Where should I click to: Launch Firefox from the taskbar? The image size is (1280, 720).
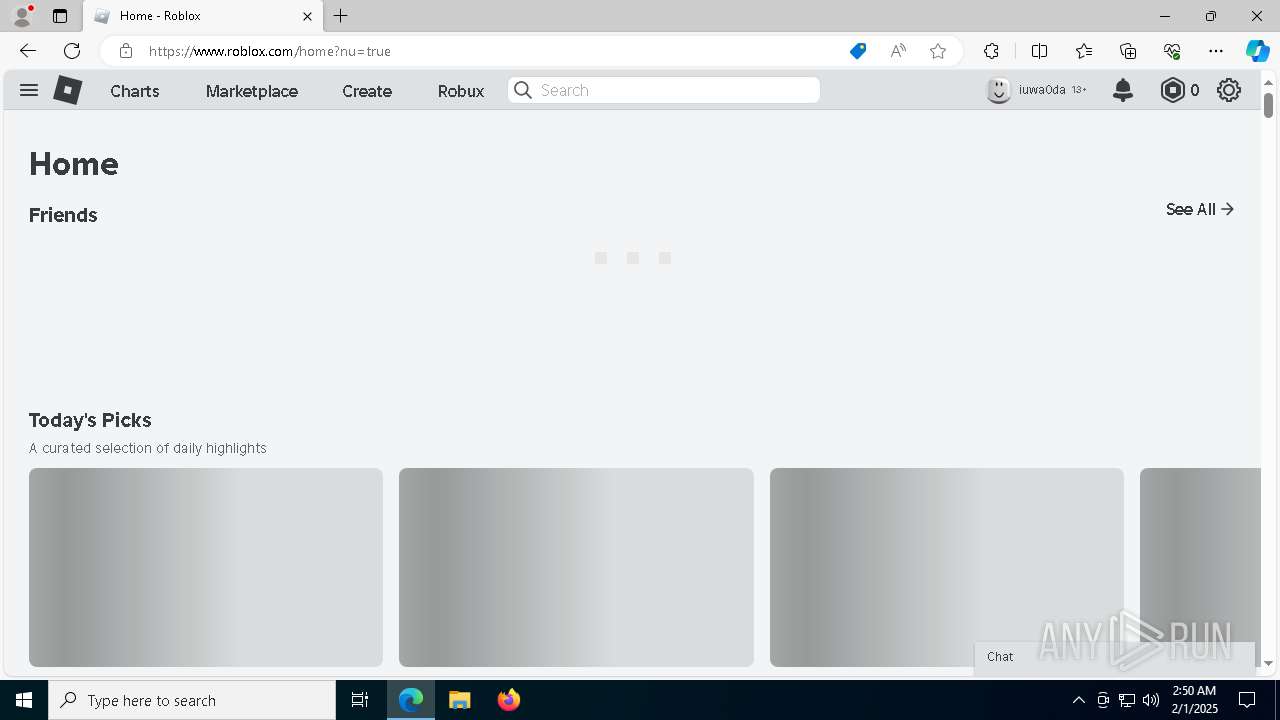pos(509,700)
